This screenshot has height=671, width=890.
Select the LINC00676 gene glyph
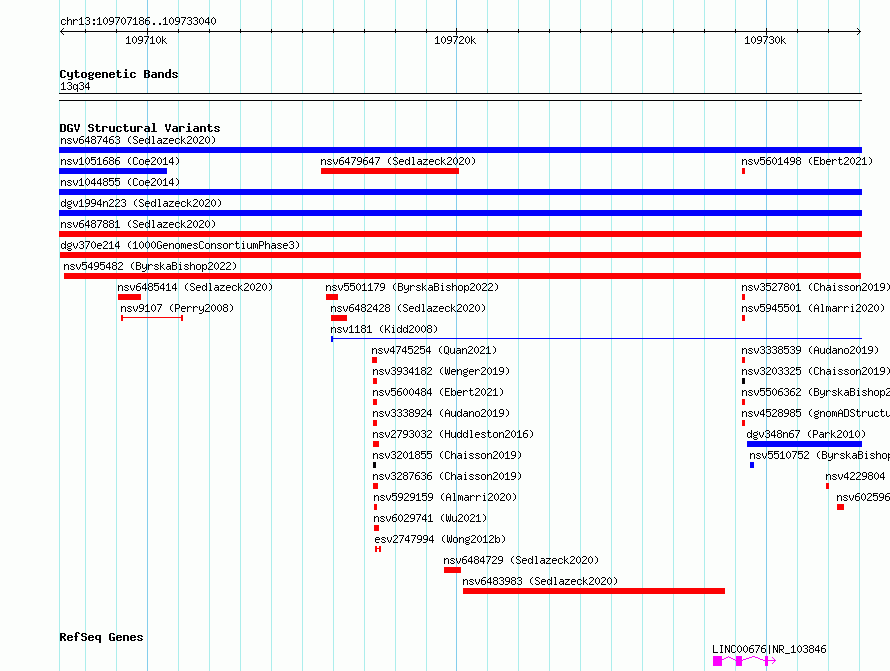click(744, 661)
